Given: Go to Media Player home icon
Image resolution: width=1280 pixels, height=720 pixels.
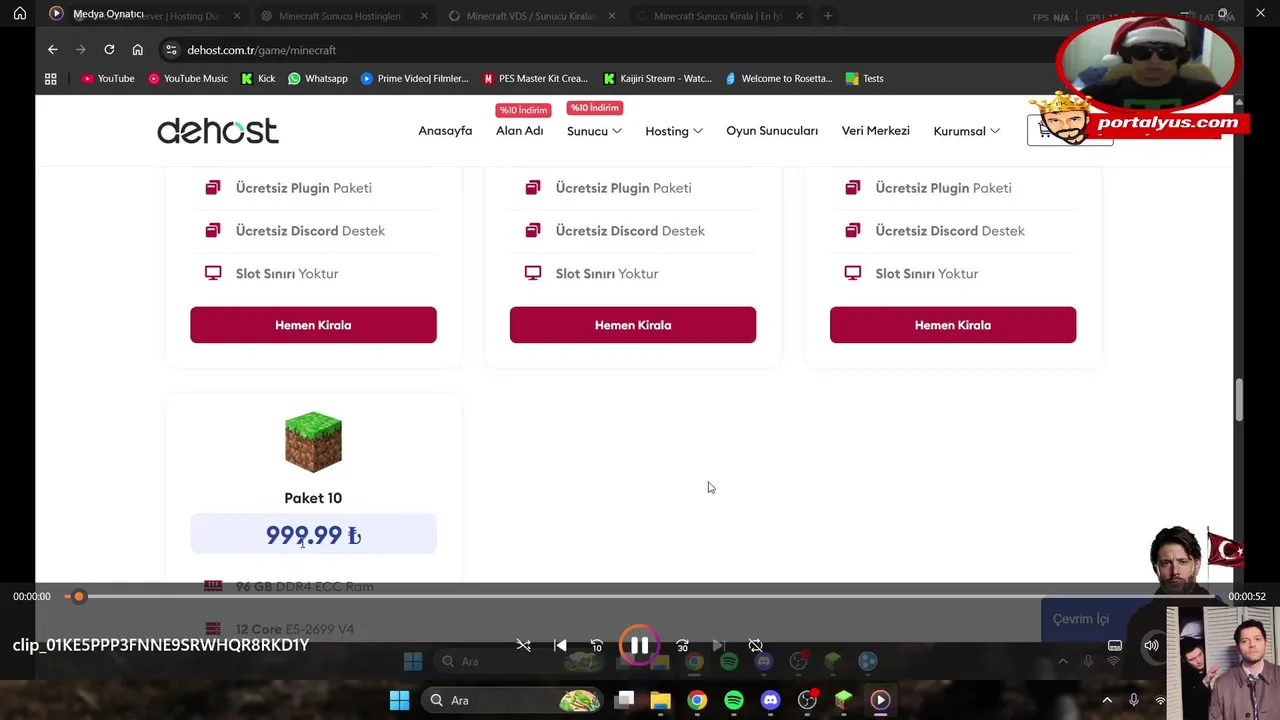Looking at the screenshot, I should pyautogui.click(x=19, y=14).
